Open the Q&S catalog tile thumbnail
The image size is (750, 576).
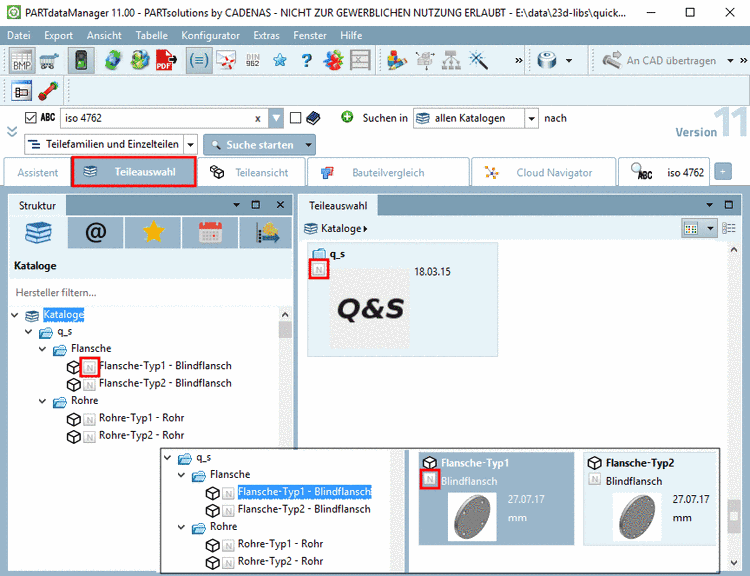[370, 309]
